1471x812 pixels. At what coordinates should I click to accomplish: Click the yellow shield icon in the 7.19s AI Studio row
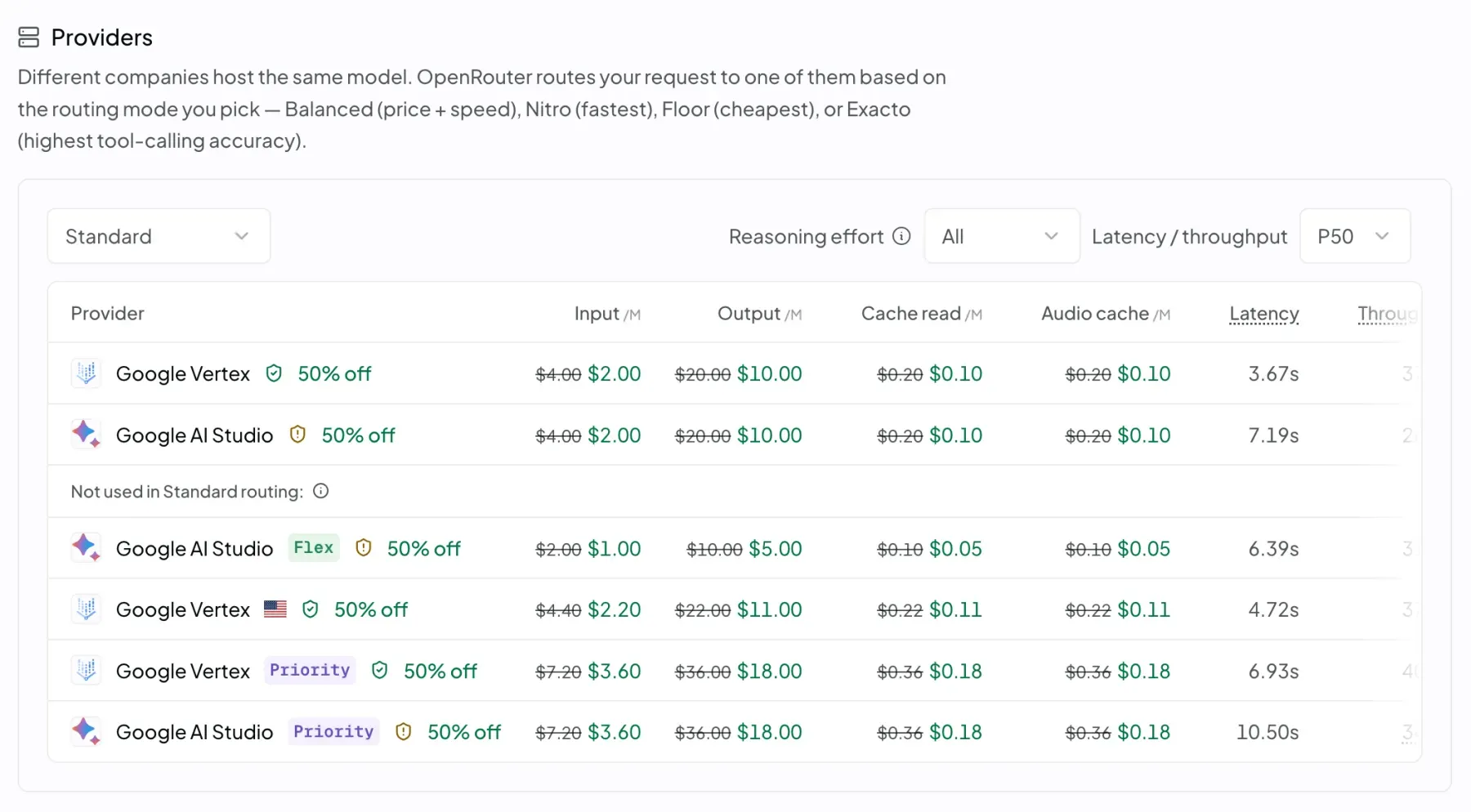point(298,435)
